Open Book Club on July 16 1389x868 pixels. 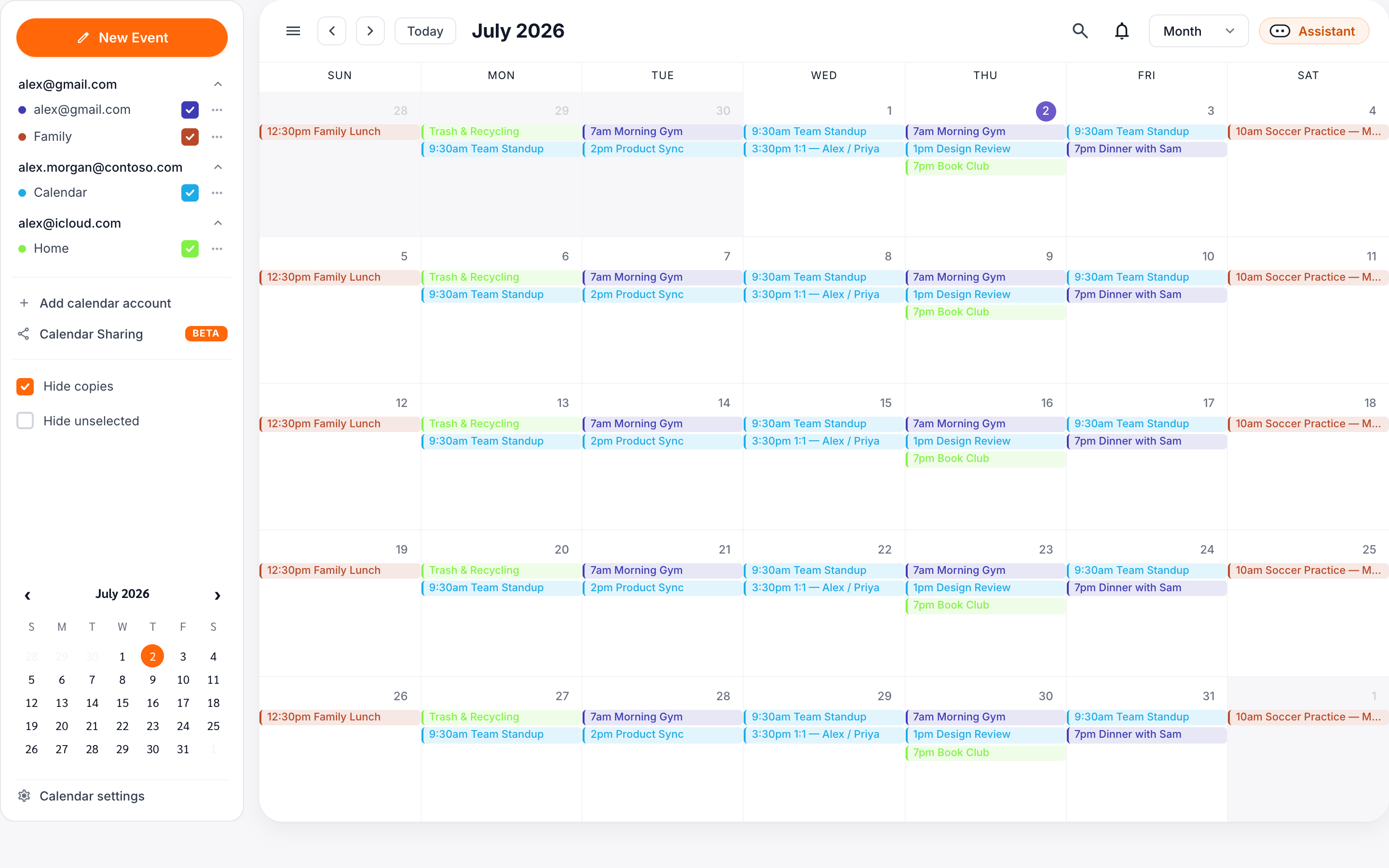[985, 459]
